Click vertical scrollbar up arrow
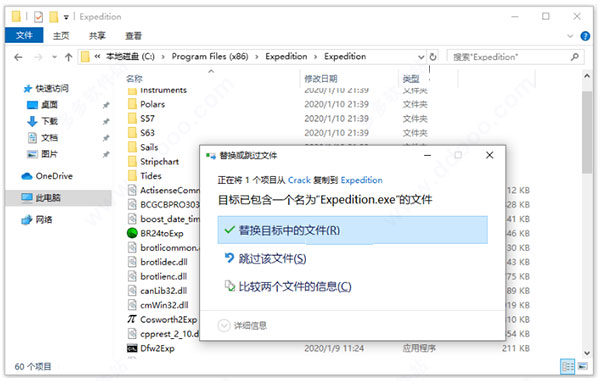This screenshot has width=600, height=381. point(587,76)
